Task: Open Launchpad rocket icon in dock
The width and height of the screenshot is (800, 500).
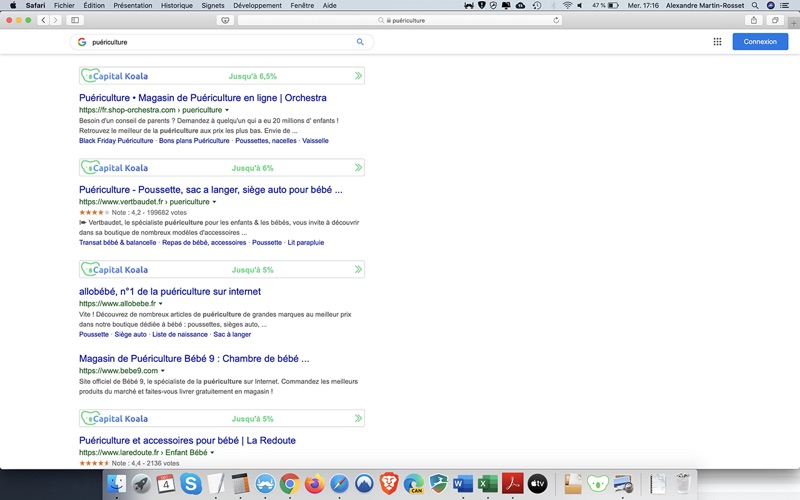Action: tap(141, 483)
